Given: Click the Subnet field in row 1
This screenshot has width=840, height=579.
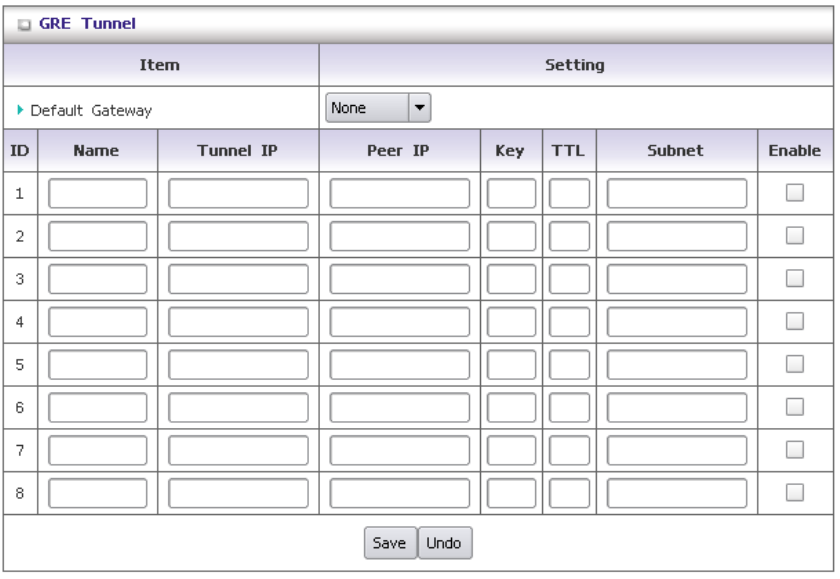Looking at the screenshot, I should coord(677,193).
